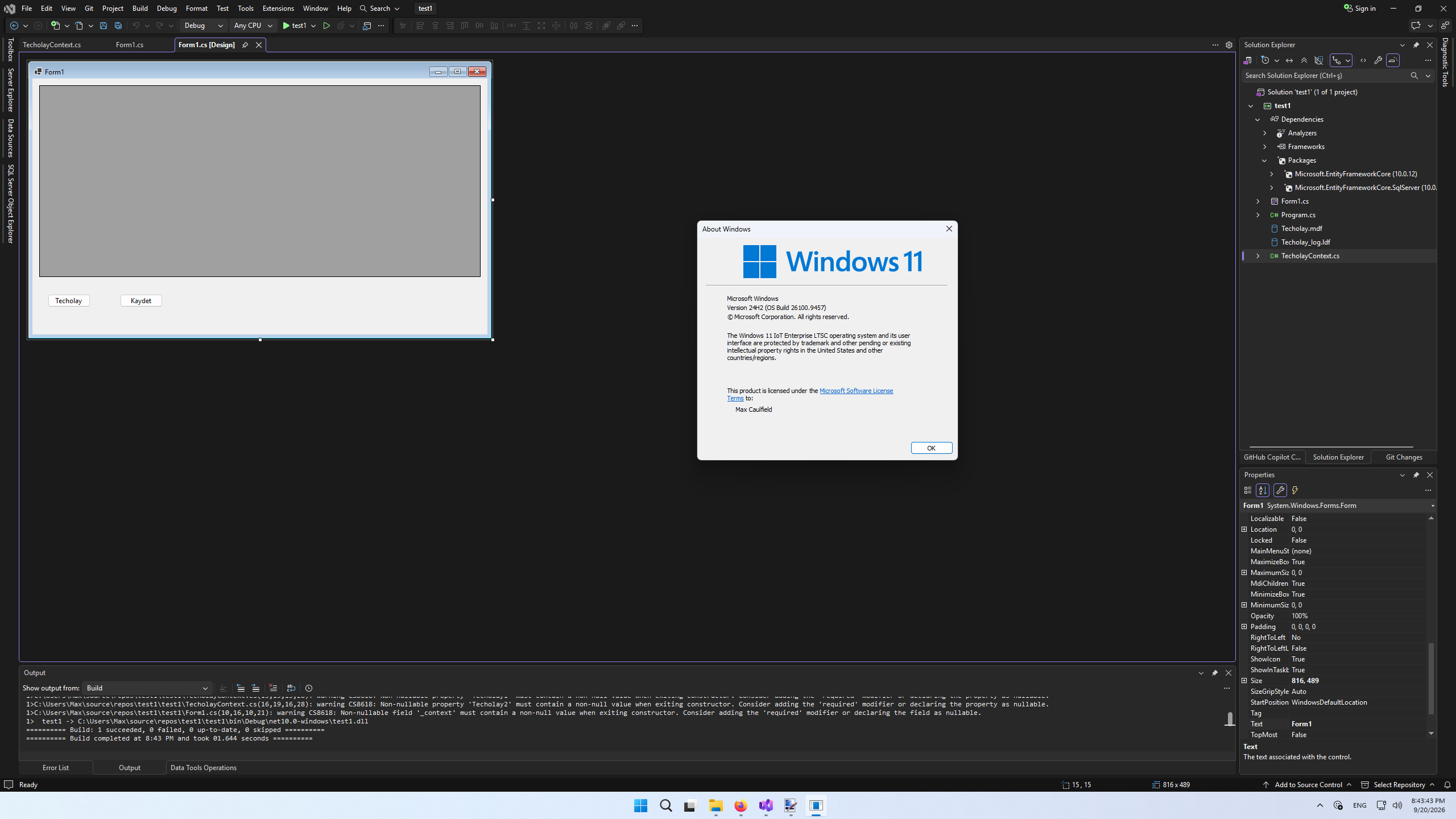
Task: Collapse the Dependencies node
Action: [x=1258, y=119]
